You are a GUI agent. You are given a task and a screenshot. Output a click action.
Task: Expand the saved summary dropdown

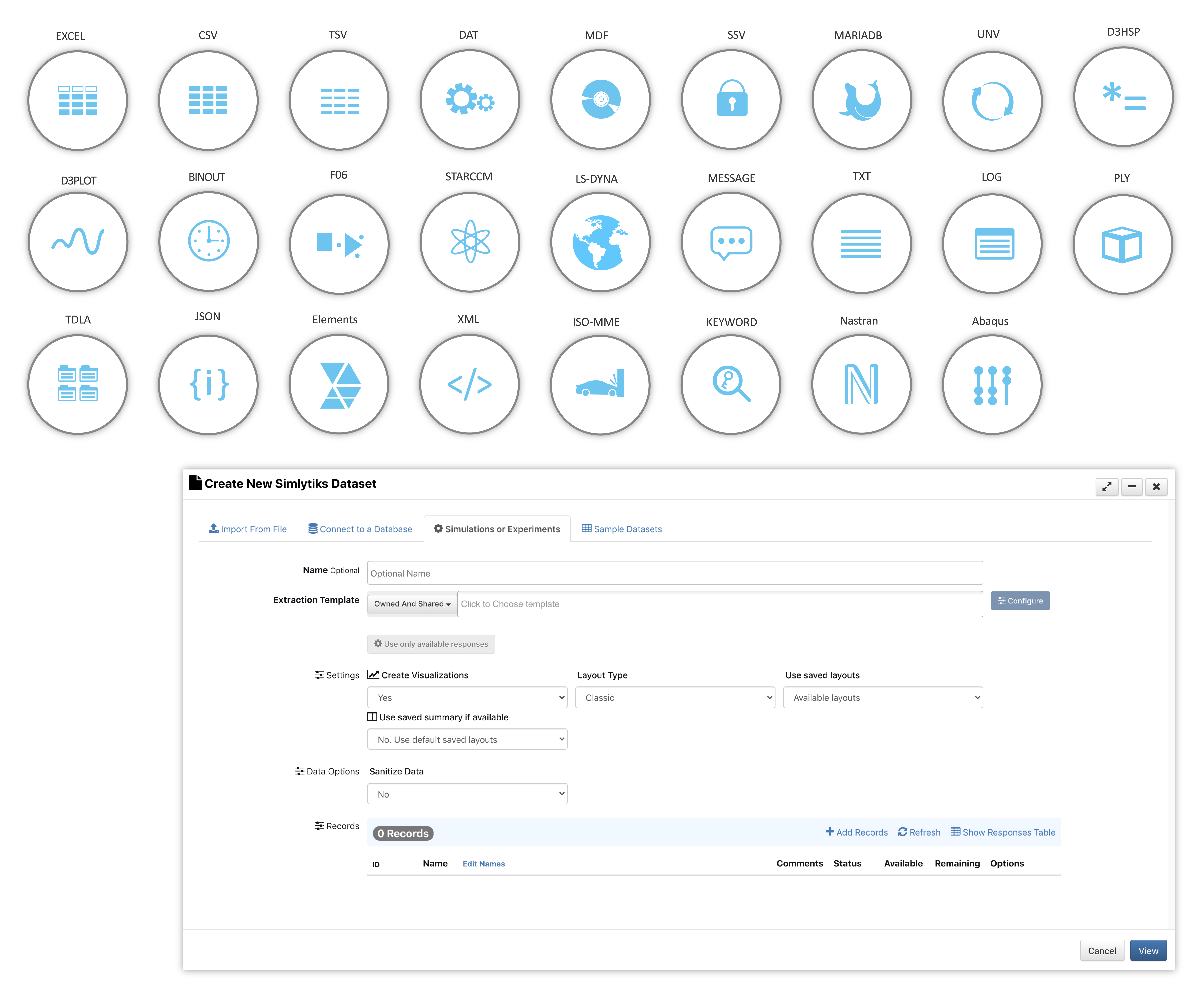467,739
